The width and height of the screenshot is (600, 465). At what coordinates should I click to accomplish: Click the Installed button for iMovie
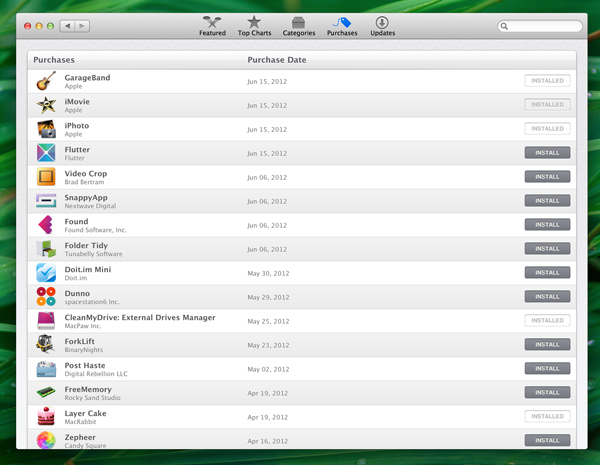[547, 104]
